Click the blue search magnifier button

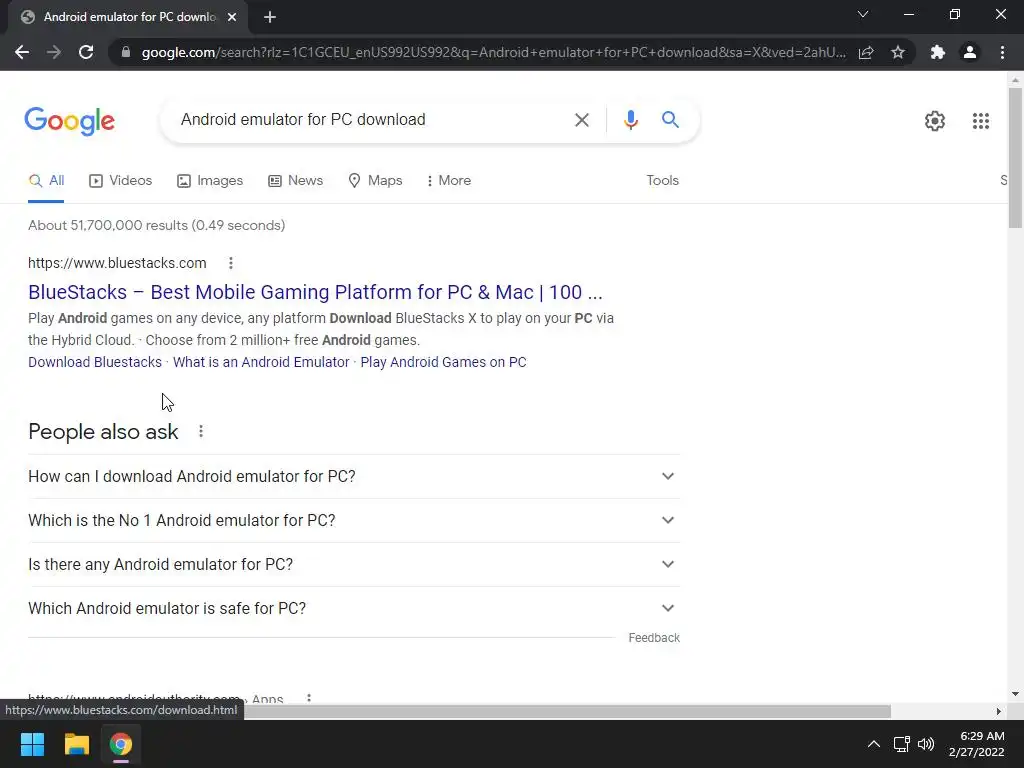click(670, 120)
